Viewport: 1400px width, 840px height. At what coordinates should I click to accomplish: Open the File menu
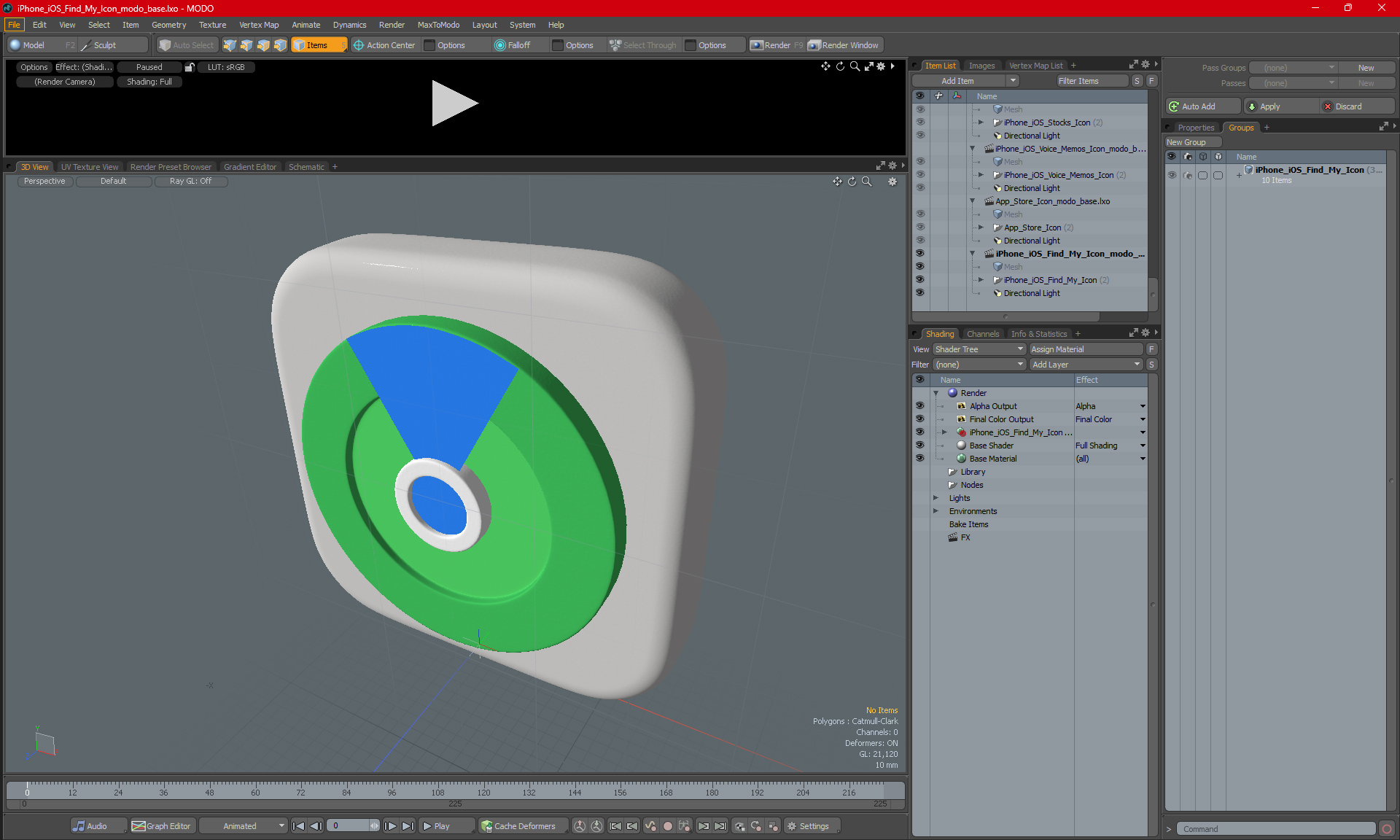[x=14, y=25]
